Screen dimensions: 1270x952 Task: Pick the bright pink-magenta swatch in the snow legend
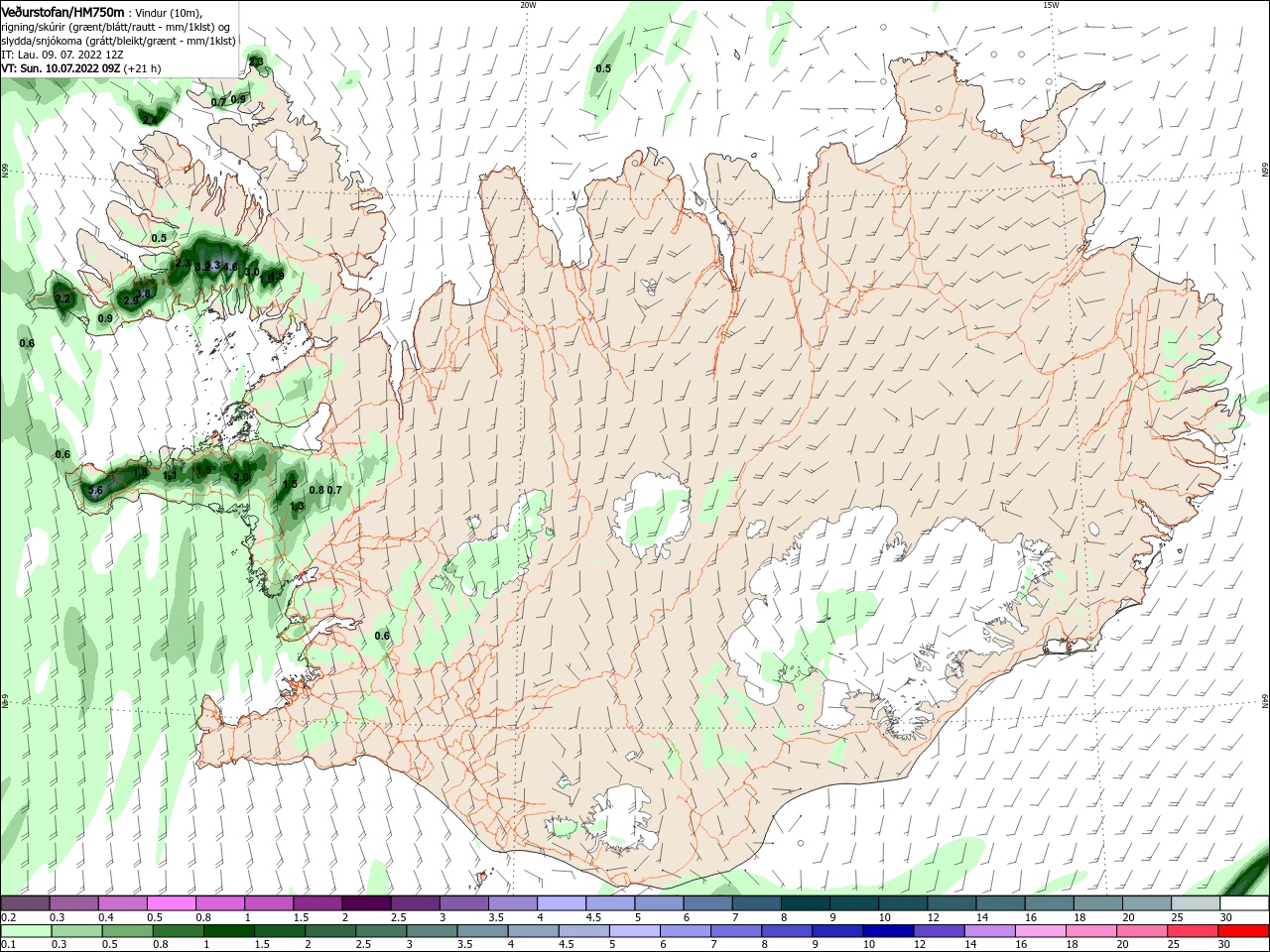(172, 903)
